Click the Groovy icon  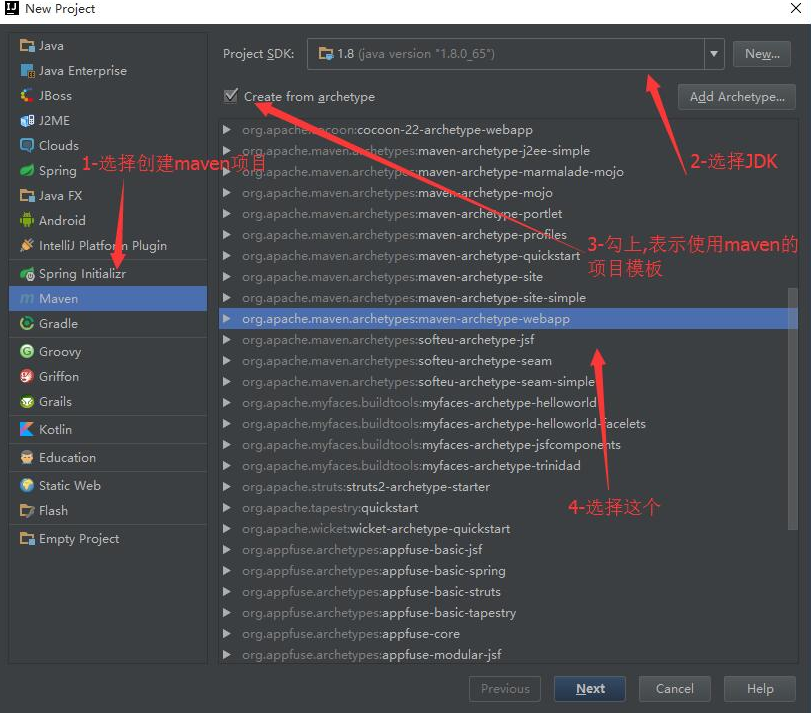[27, 352]
